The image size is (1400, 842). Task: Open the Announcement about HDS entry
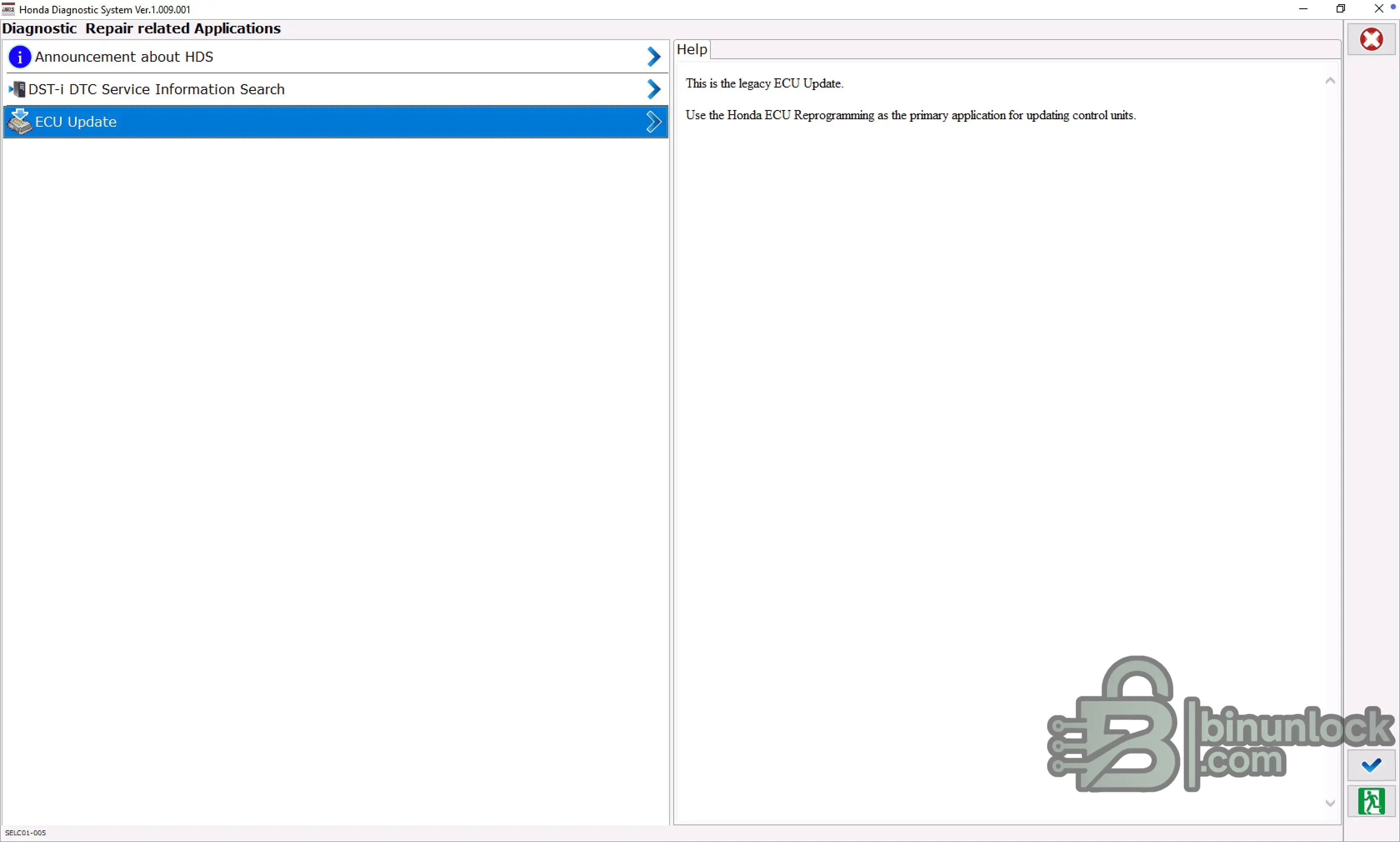coord(336,57)
